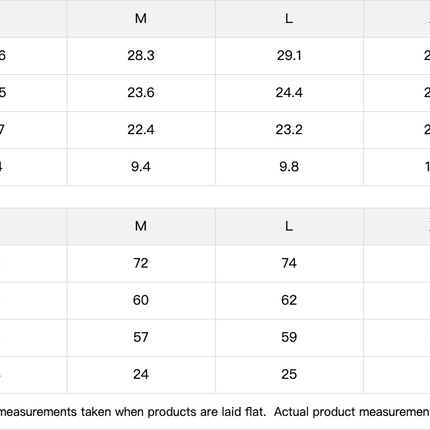Select the 74 cell in centimeter table
The image size is (430, 430).
(289, 263)
